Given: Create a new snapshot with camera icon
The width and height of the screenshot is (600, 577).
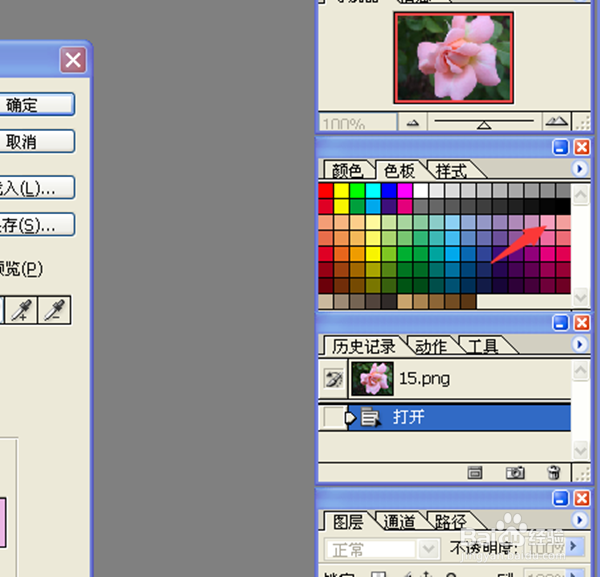Looking at the screenshot, I should (515, 473).
